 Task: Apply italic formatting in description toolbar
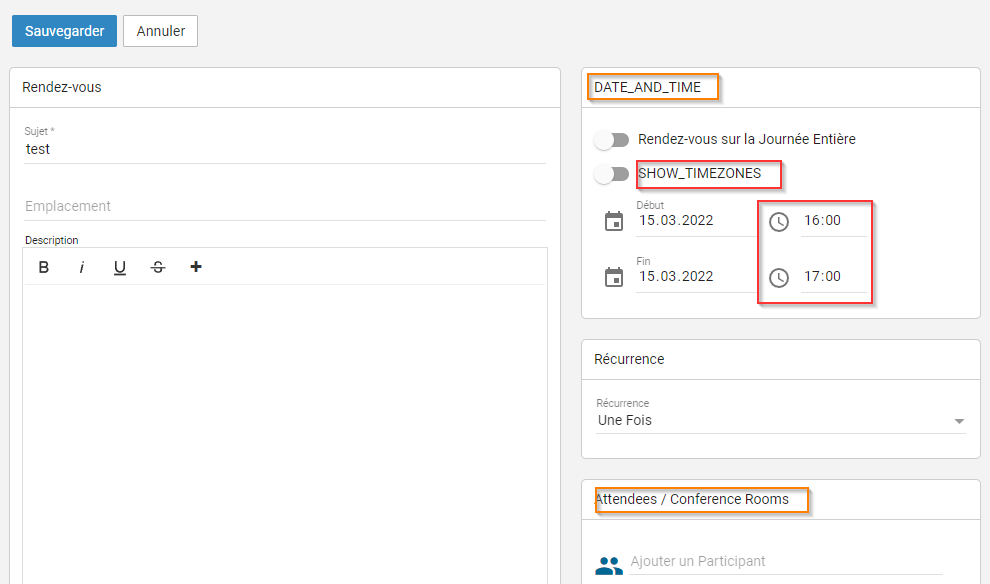tap(82, 267)
